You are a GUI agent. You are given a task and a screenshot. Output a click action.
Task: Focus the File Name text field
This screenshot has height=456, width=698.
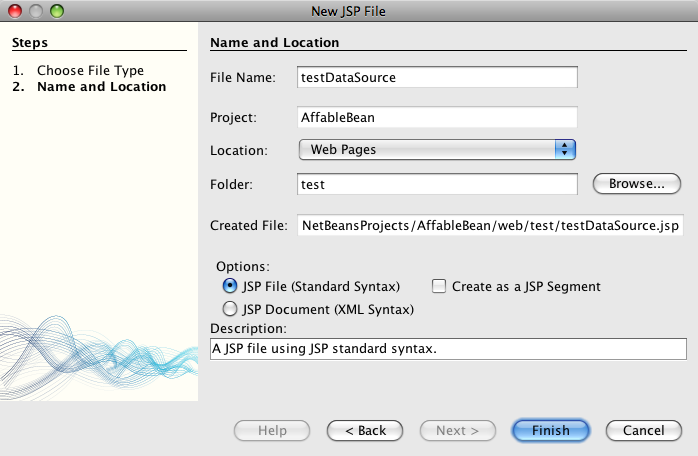tap(438, 76)
